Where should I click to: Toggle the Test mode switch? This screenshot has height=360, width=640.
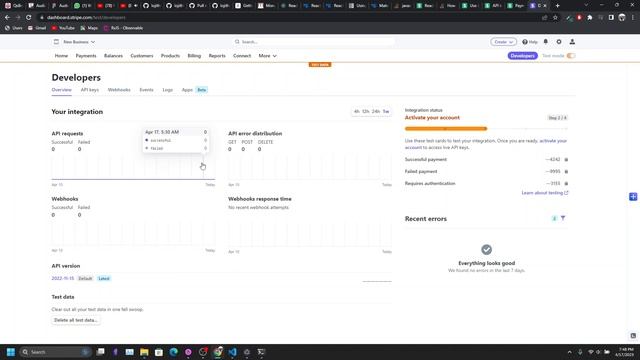(x=571, y=56)
